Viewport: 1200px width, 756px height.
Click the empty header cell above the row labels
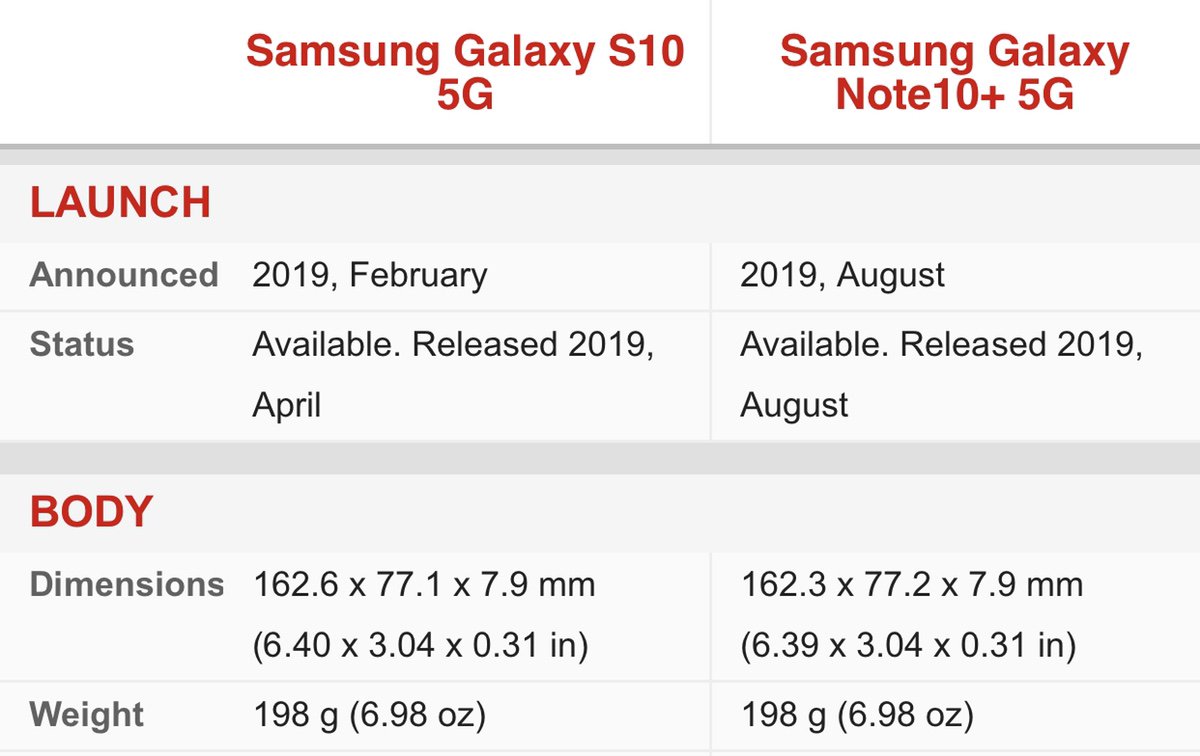click(x=110, y=72)
